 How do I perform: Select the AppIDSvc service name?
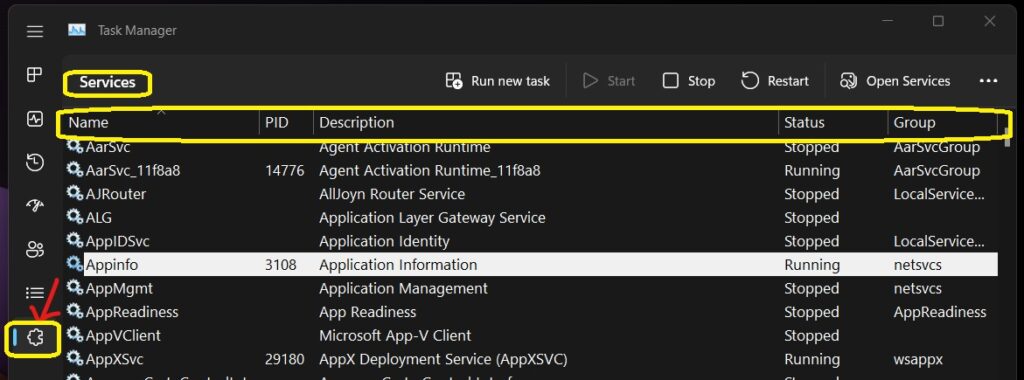click(118, 241)
